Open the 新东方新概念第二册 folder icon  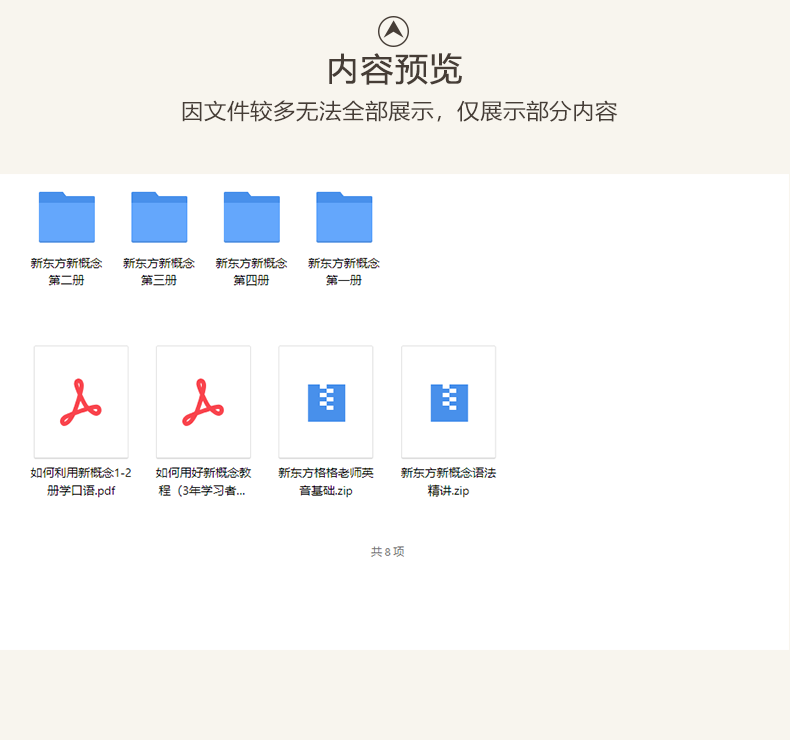67,217
